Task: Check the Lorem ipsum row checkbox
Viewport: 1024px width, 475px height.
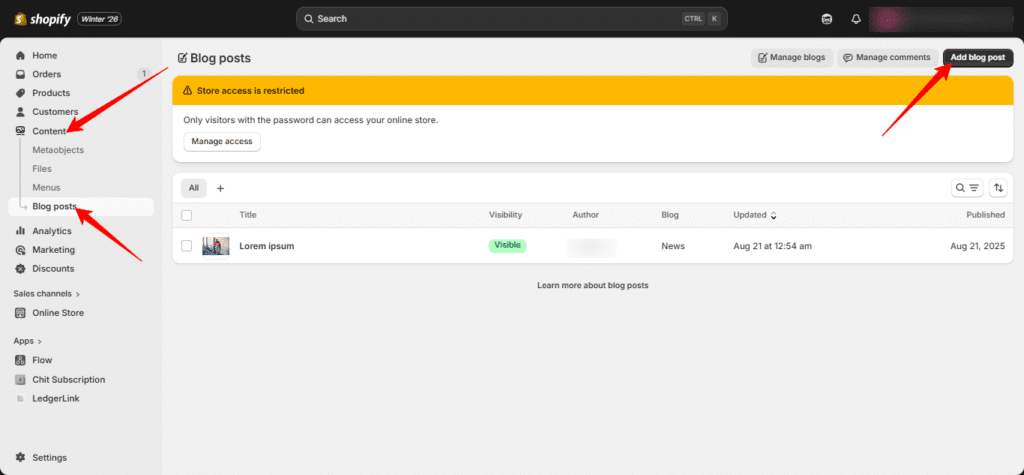Action: (187, 246)
